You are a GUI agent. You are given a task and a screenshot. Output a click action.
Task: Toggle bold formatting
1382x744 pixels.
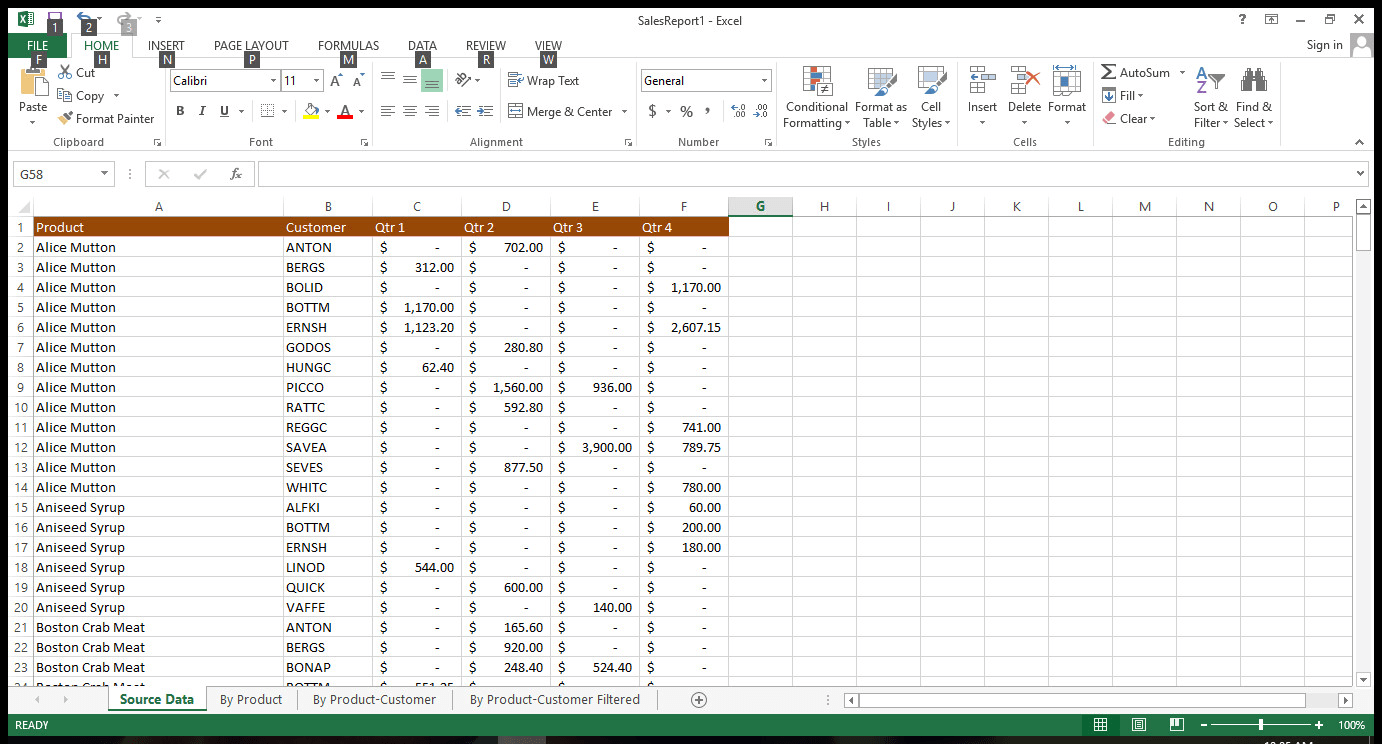pyautogui.click(x=180, y=111)
